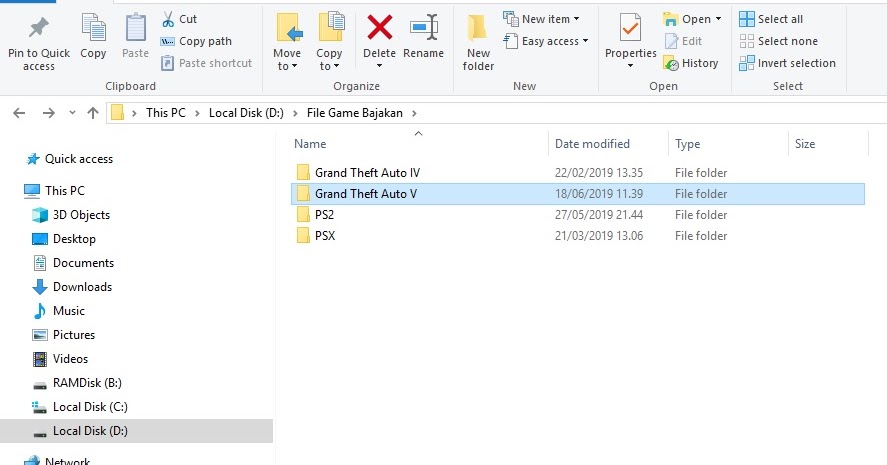887x465 pixels.
Task: Click date 27/05/2019 21.44 cell
Action: click(599, 214)
